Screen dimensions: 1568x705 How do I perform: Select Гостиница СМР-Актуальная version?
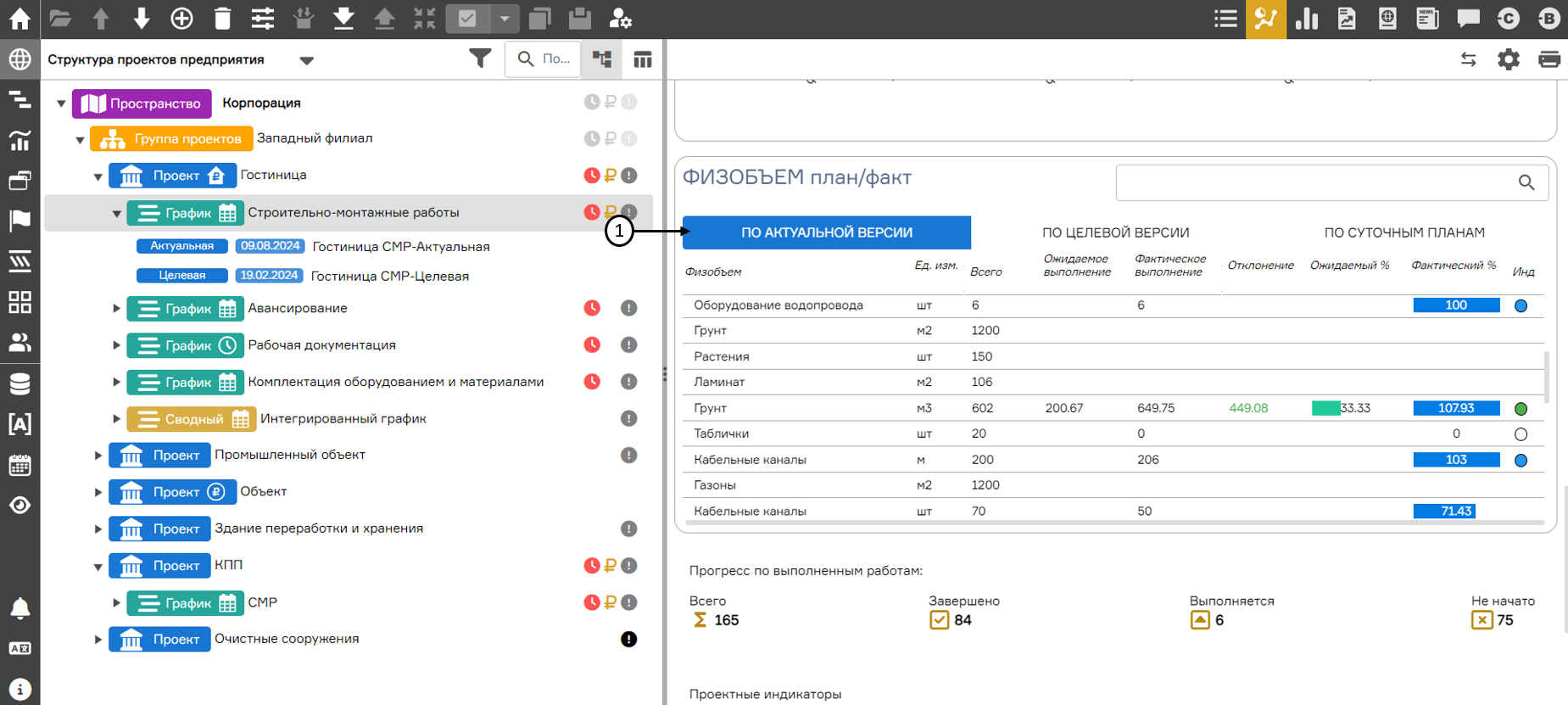401,247
